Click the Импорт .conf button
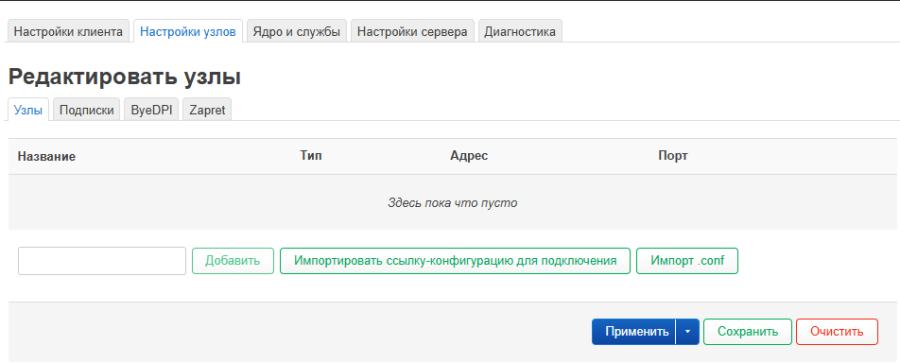900x363 pixels. pyautogui.click(x=687, y=261)
